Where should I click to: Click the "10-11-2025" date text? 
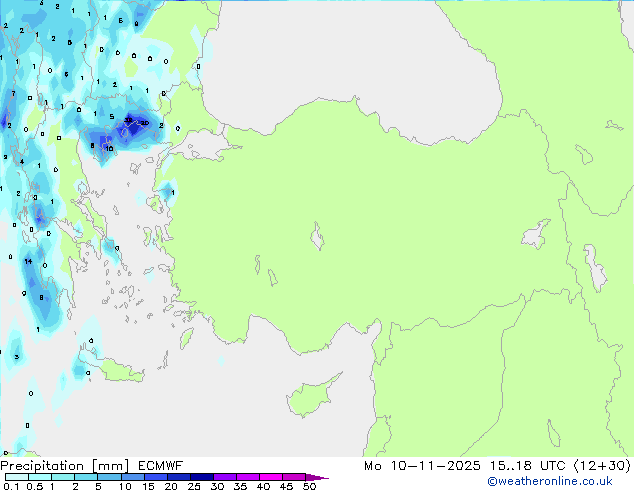[435, 466]
